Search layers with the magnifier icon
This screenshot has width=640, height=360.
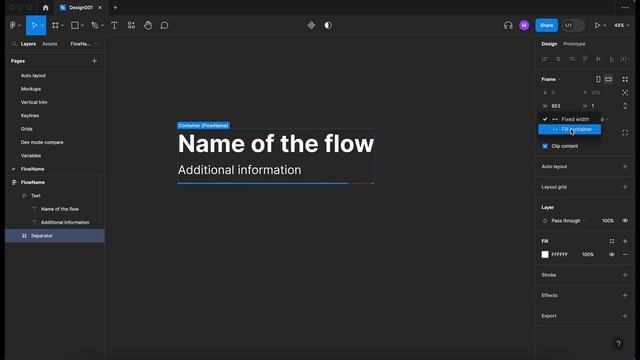click(x=14, y=44)
